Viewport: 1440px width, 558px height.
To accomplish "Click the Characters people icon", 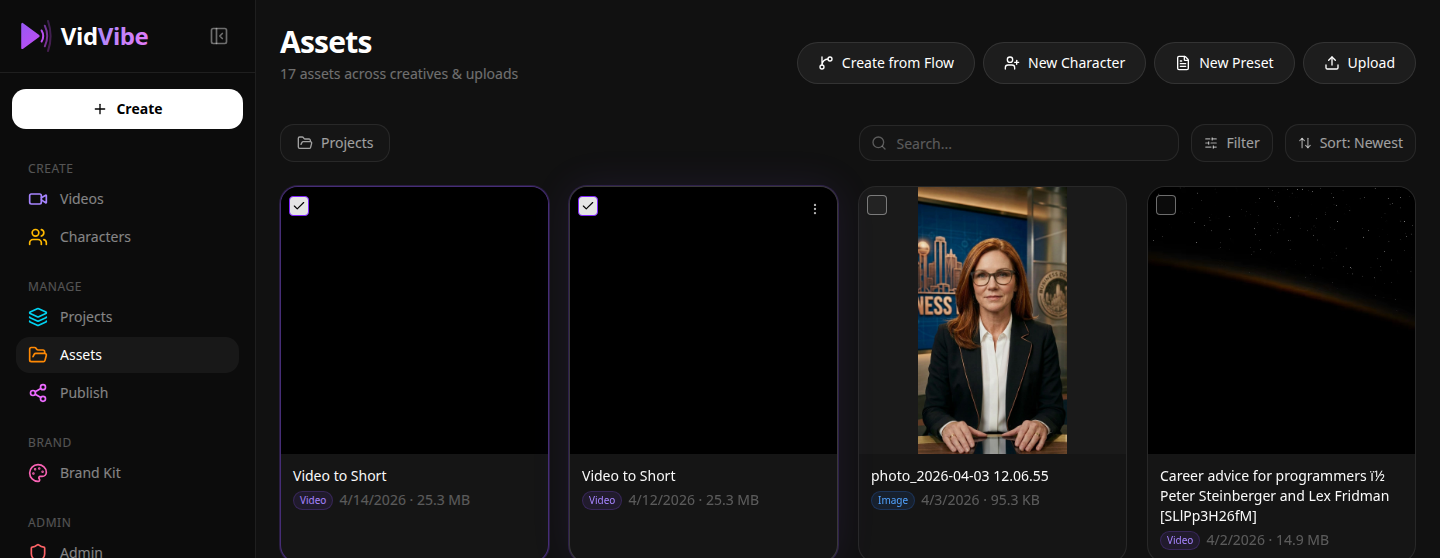I will pos(38,237).
